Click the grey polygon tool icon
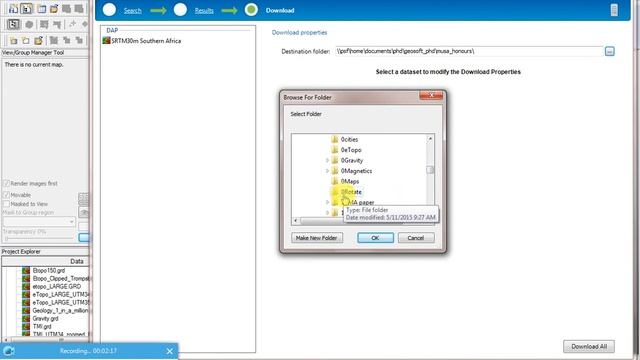640x360 pixels. tap(29, 24)
